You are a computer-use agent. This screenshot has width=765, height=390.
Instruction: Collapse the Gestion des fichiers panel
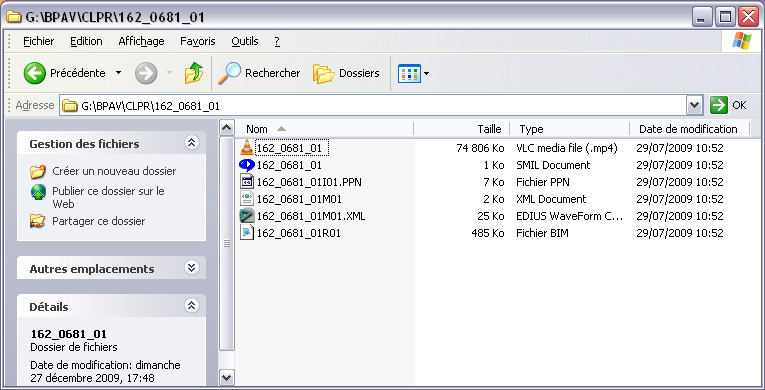[x=191, y=143]
